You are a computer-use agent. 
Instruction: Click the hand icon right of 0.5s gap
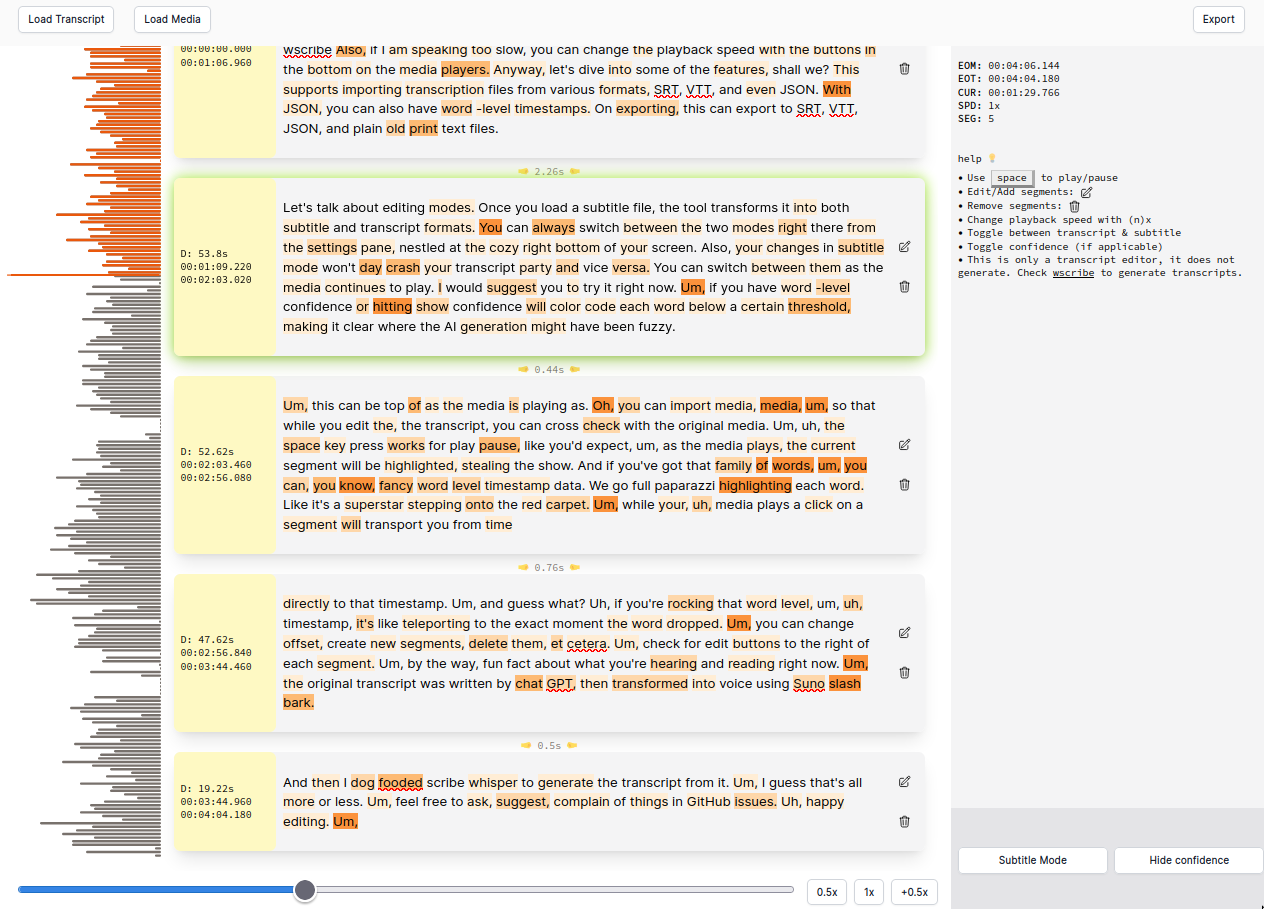coord(572,745)
